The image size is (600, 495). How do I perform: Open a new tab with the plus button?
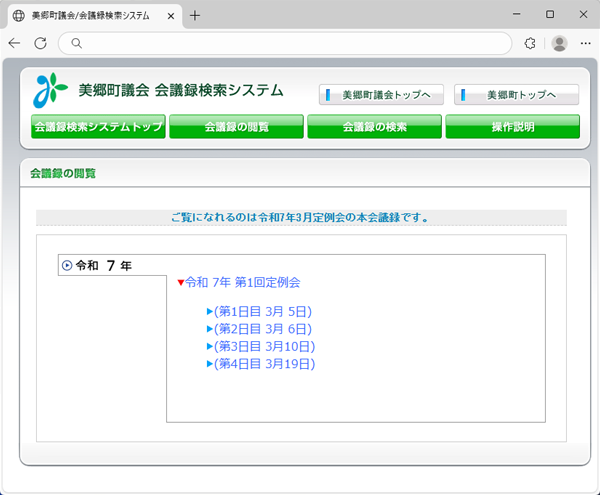[195, 16]
